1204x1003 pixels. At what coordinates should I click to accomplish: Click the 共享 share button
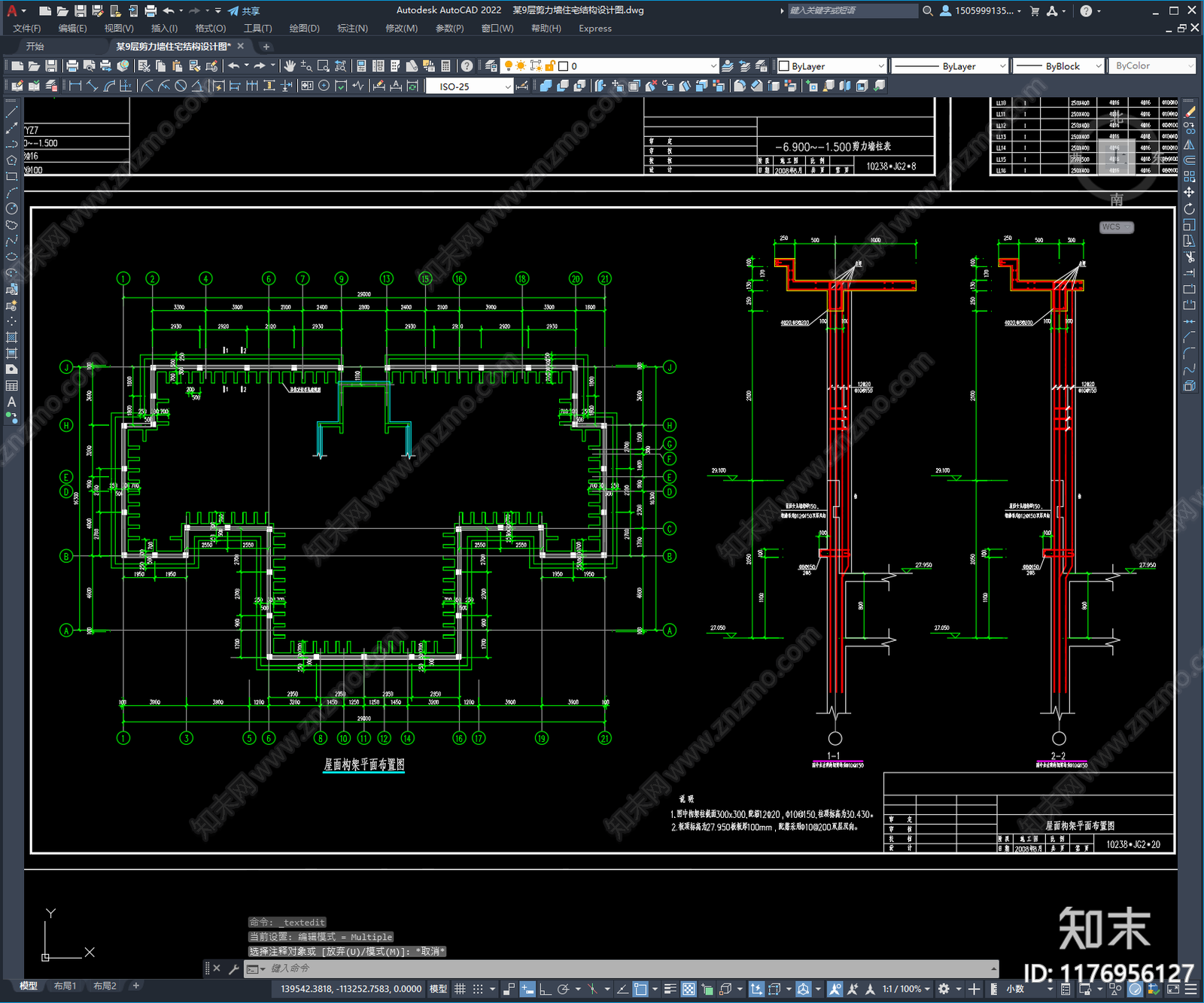244,11
